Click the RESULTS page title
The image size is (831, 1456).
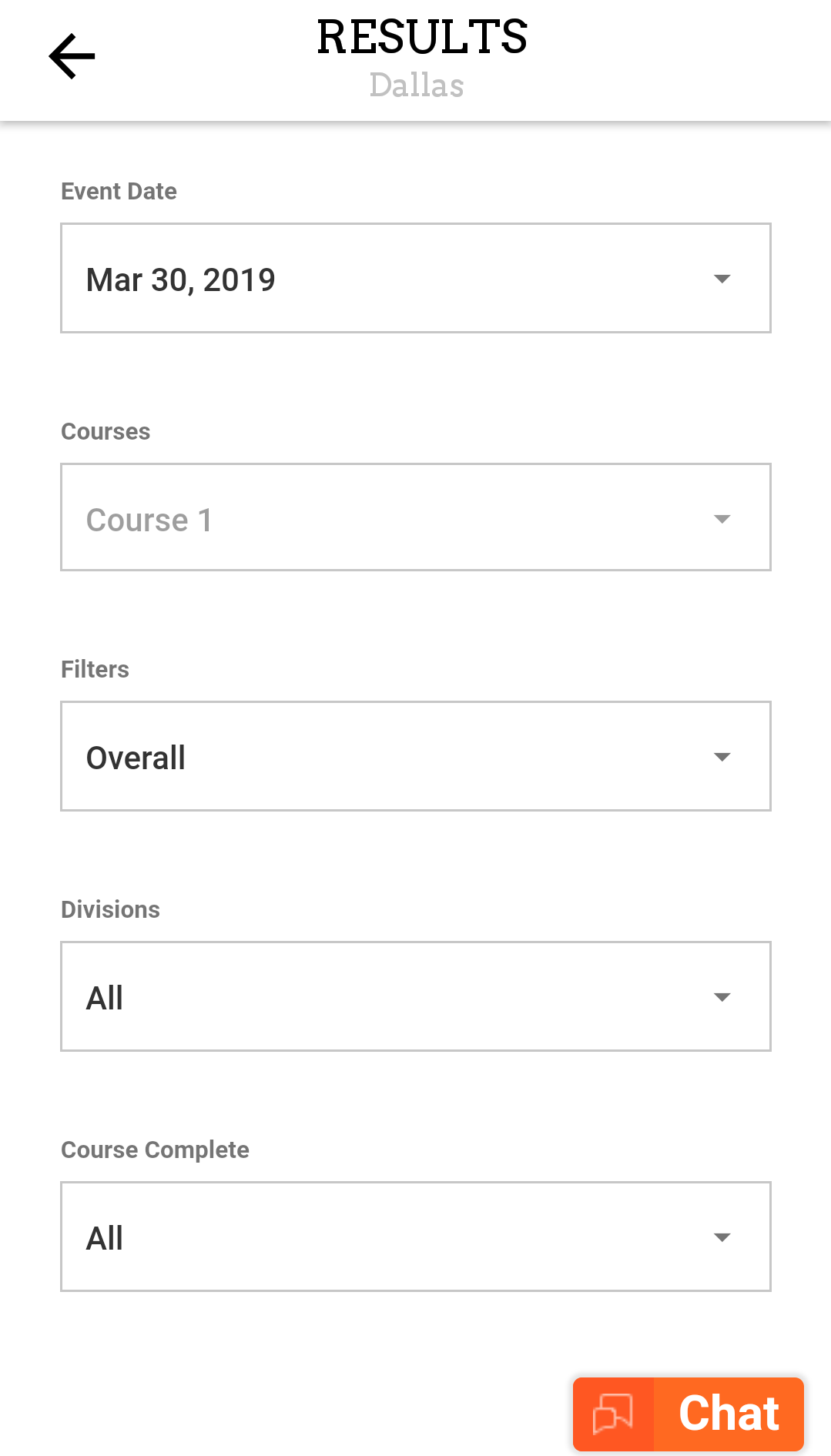tap(422, 37)
